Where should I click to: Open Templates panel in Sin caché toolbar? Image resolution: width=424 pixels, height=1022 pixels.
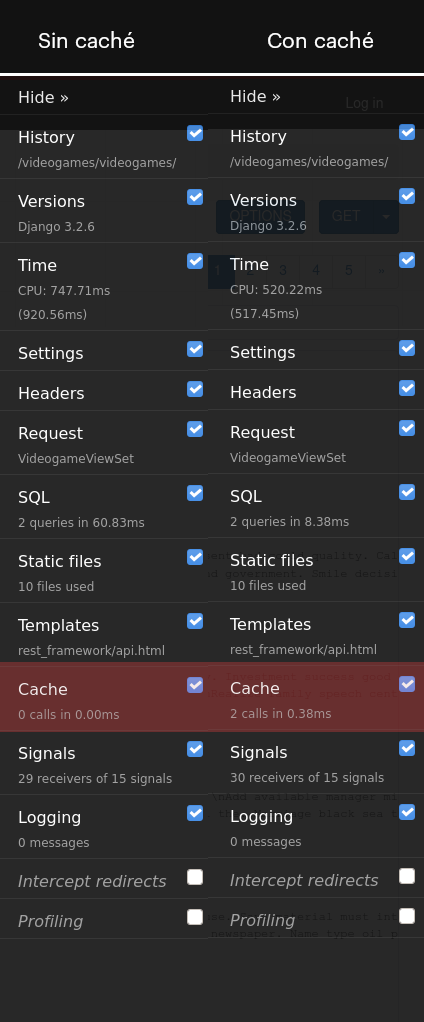click(x=59, y=625)
